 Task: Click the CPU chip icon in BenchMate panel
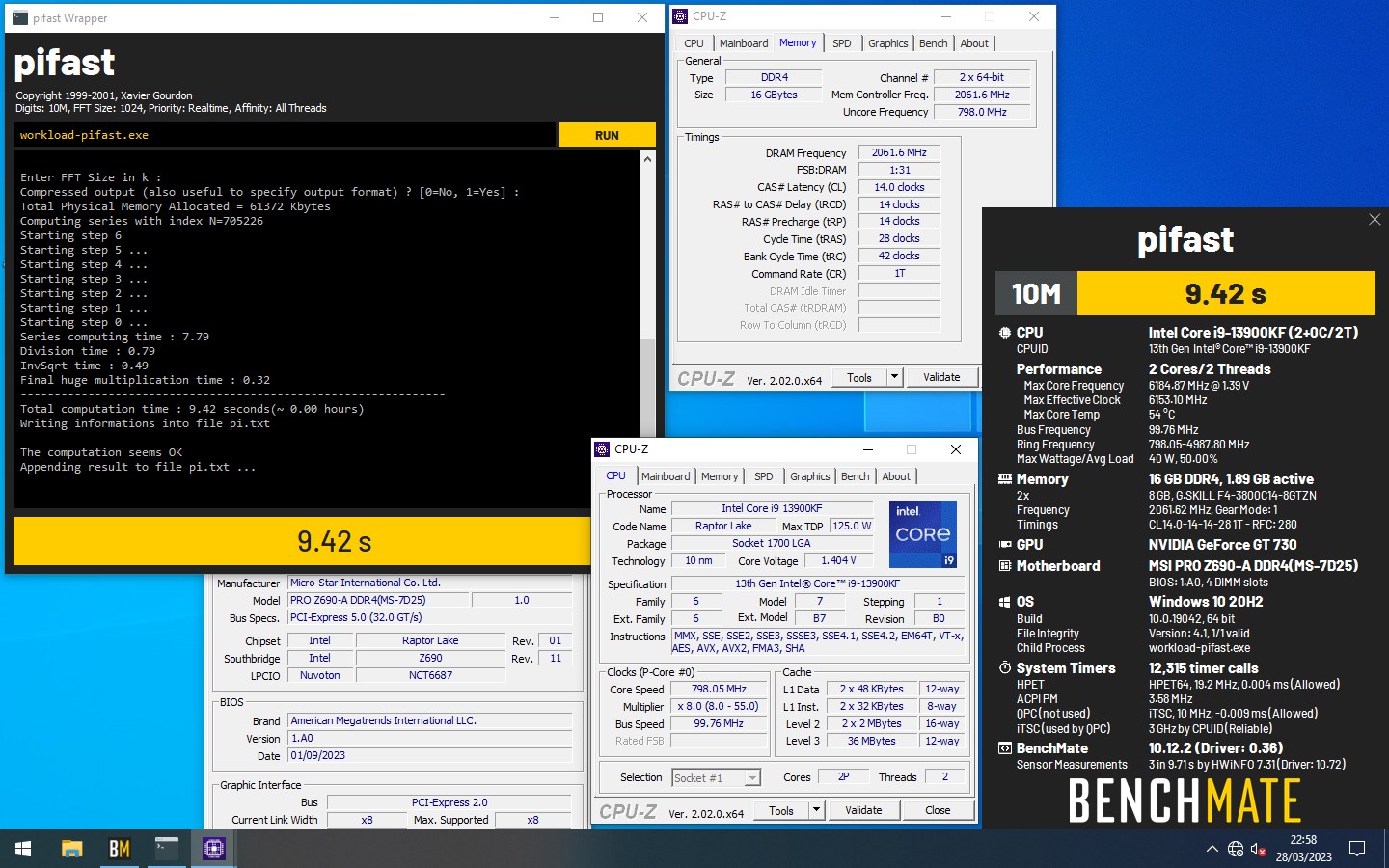(1005, 333)
